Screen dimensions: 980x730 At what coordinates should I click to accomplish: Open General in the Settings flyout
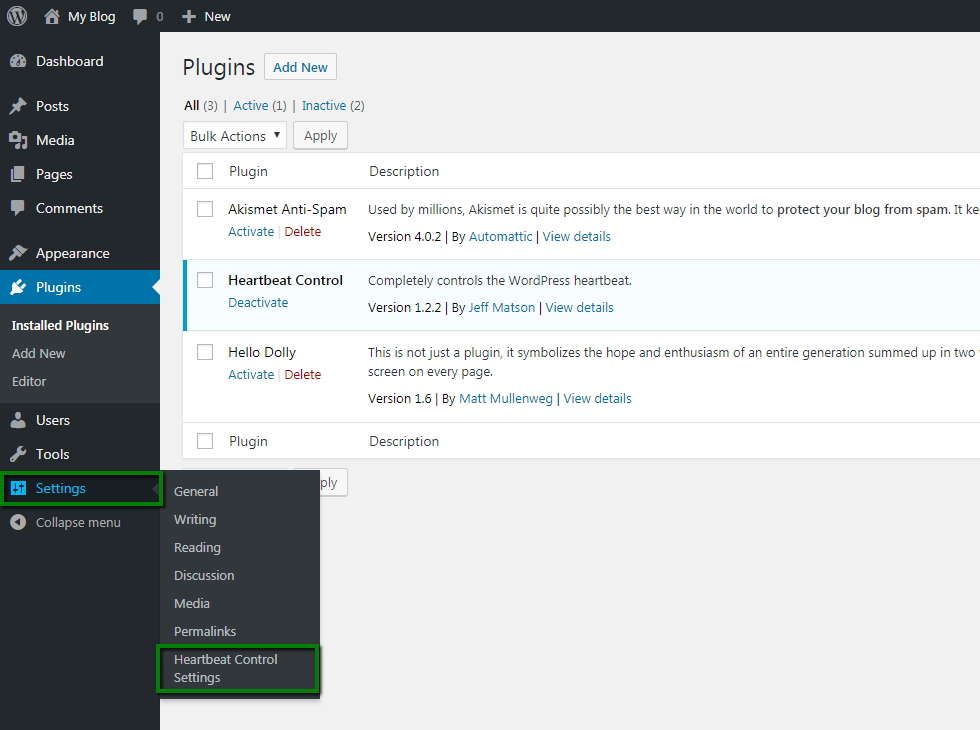[196, 492]
